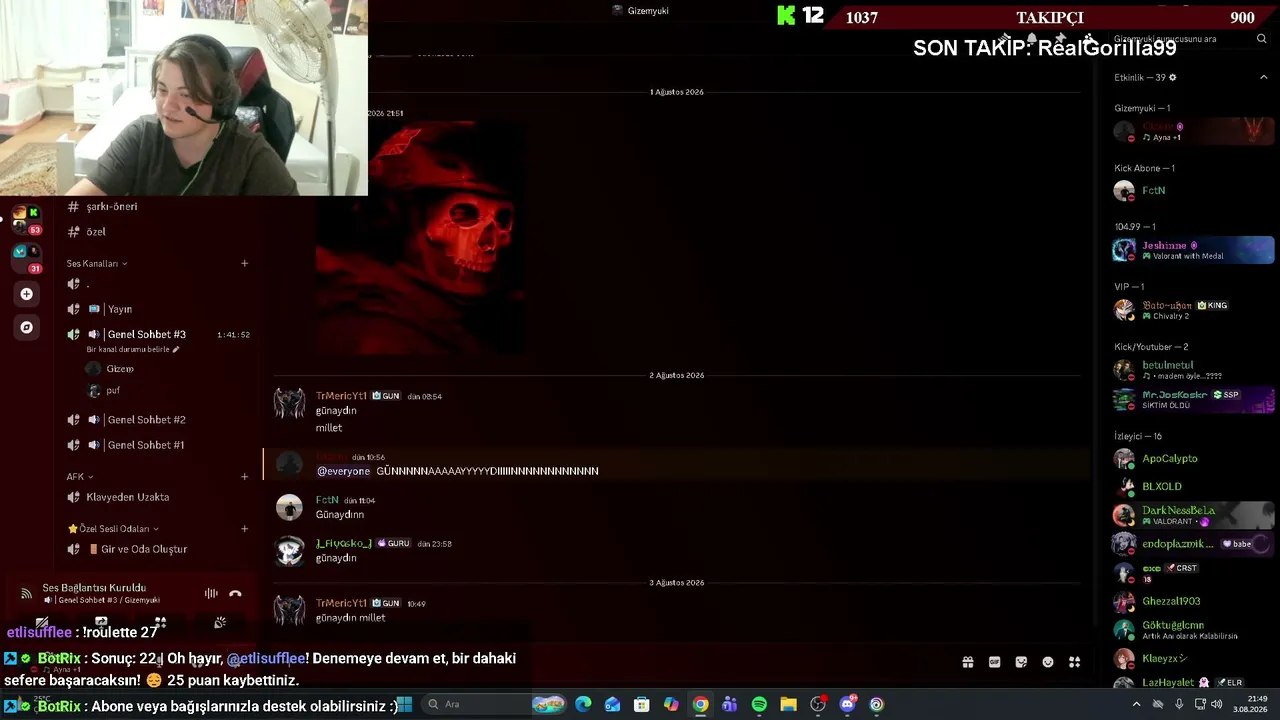This screenshot has width=1280, height=720.
Task: Select user Gizem in the voice channel
Action: (120, 369)
